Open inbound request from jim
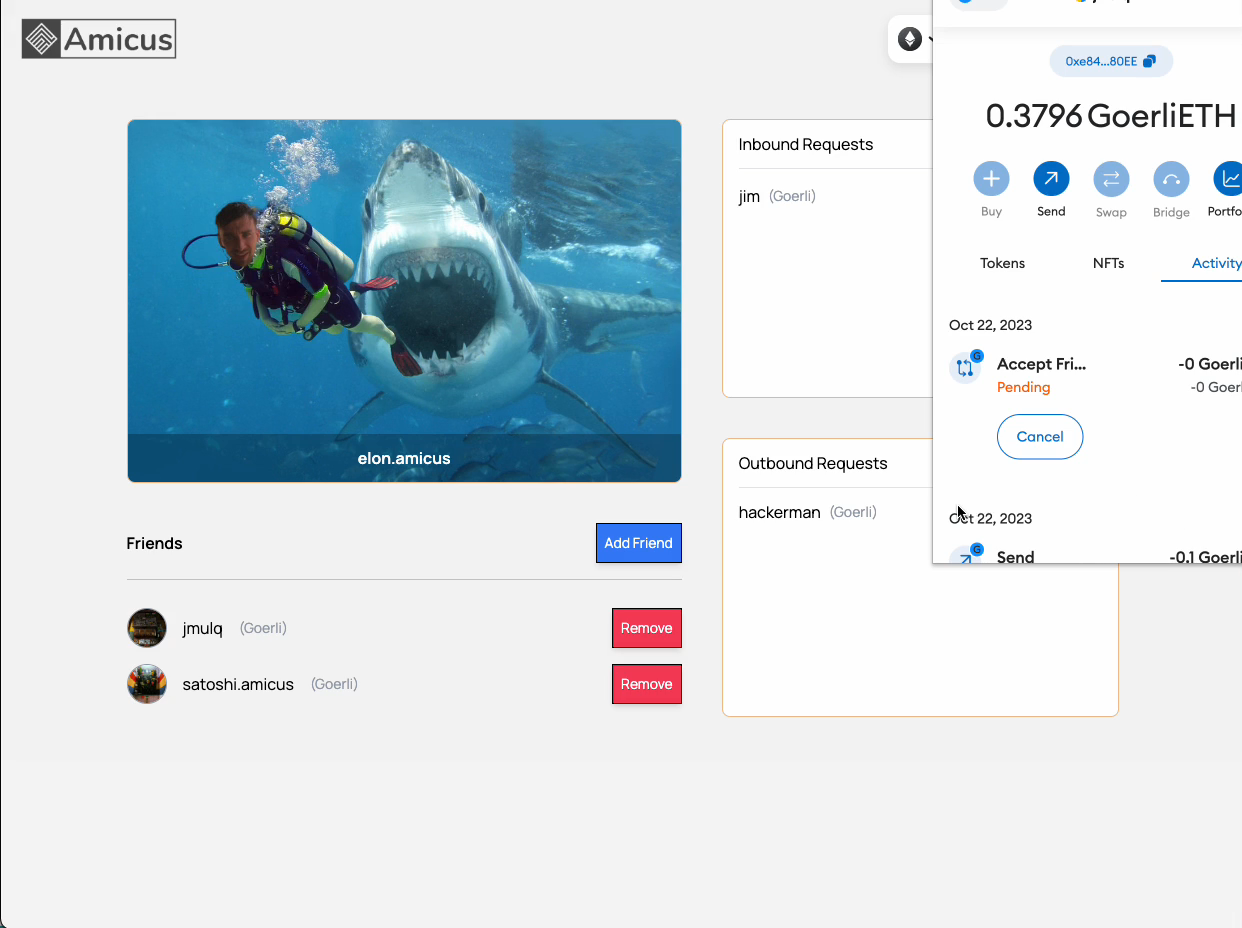Image resolution: width=1242 pixels, height=928 pixels. click(x=749, y=196)
